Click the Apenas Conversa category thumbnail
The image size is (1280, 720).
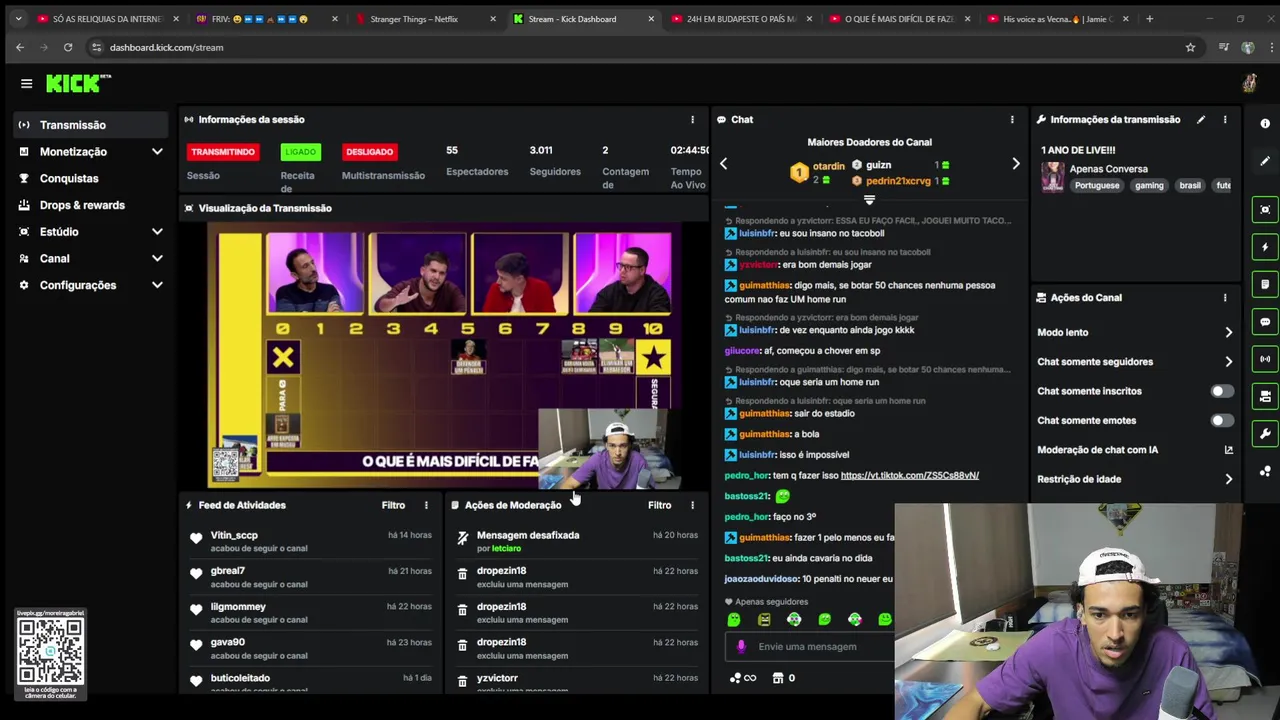[x=1053, y=178]
